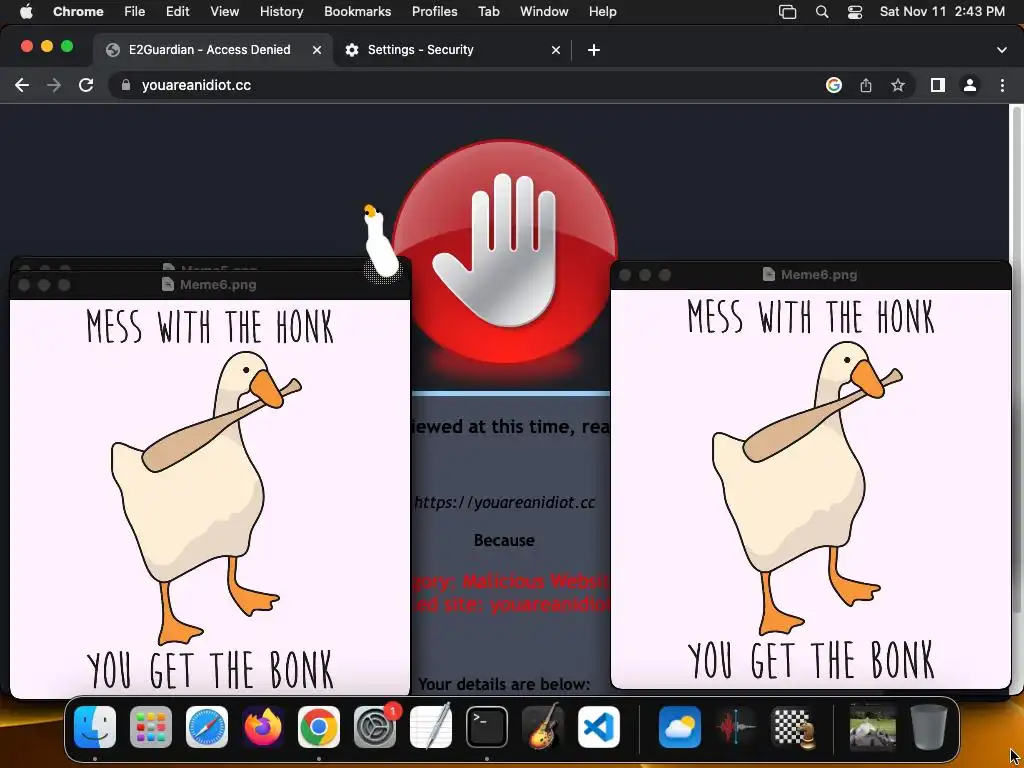
Task: Launch GarageBand from the Dock
Action: point(543,727)
